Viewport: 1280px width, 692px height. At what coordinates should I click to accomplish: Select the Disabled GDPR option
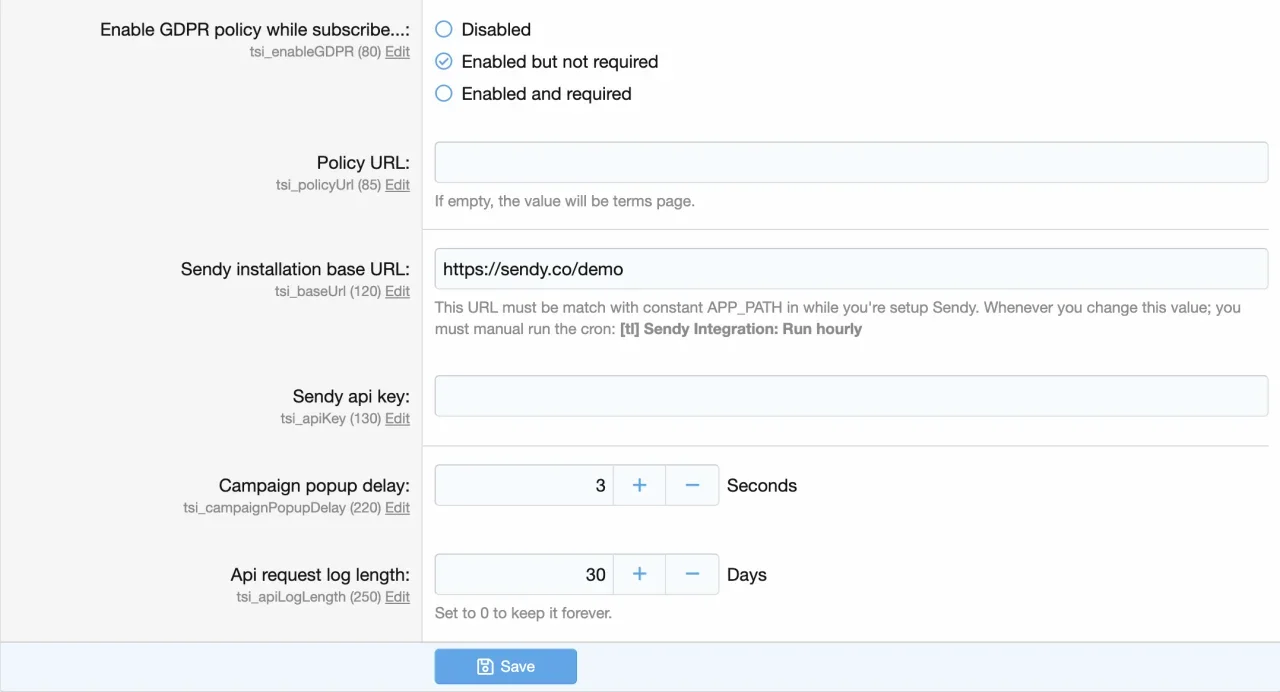[444, 30]
